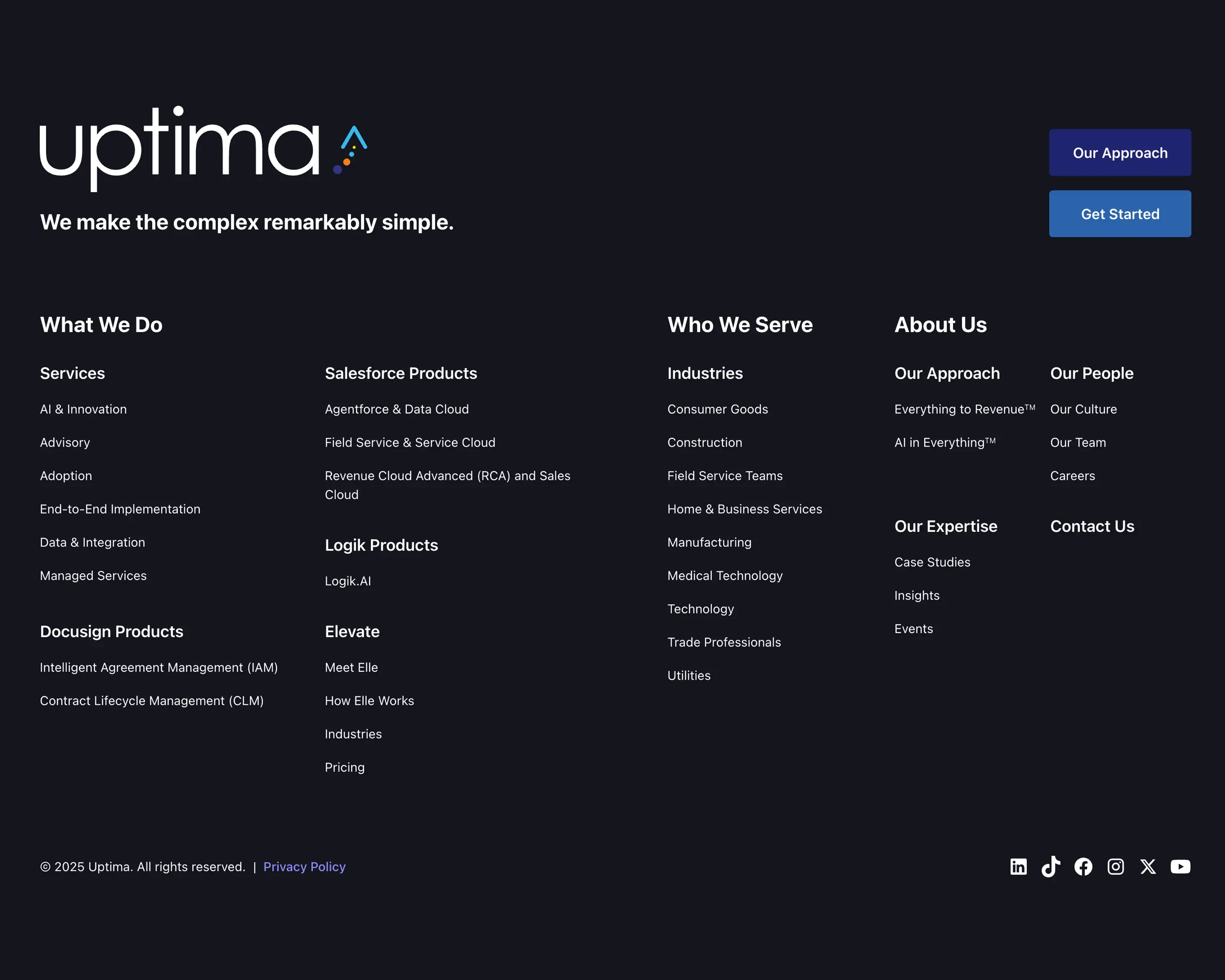Open the Contact Us heading link
The image size is (1225, 980).
click(1092, 526)
